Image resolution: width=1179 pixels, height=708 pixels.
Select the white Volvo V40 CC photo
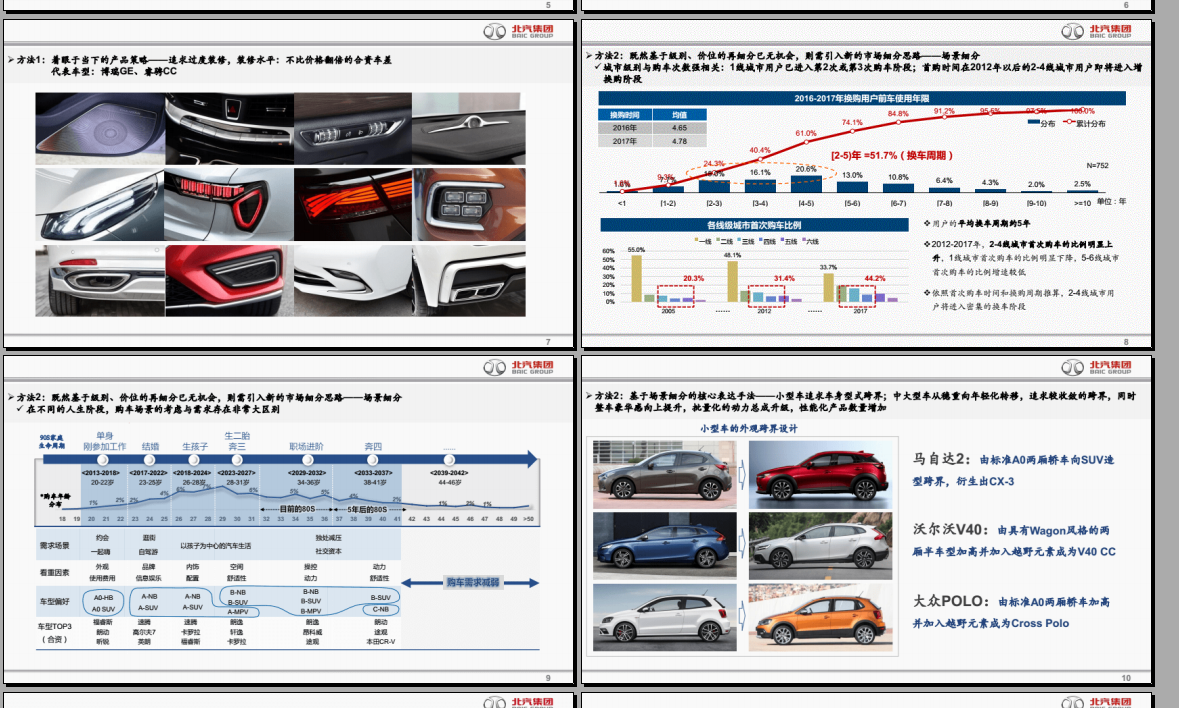(820, 546)
